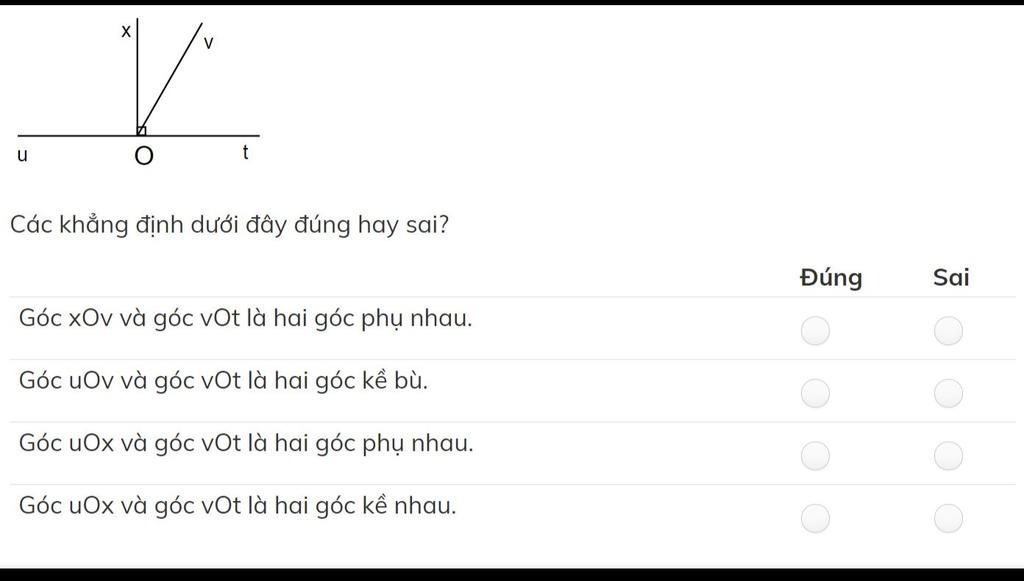Screen dimensions: 1024x581
Task: Click the label u on the diagram
Action: [22, 155]
